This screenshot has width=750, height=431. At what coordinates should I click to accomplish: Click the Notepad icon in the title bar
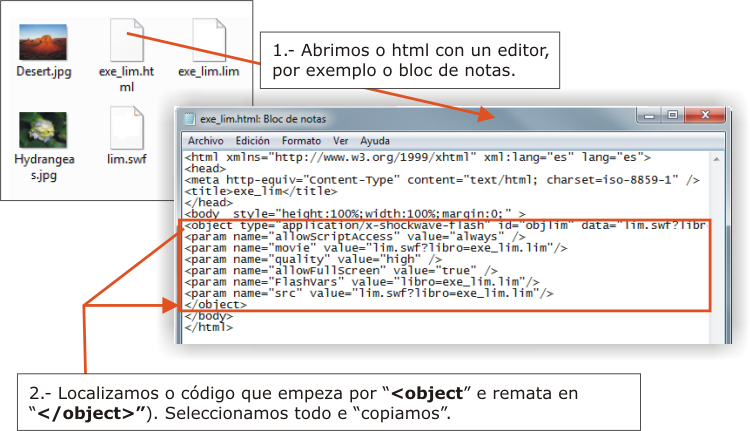coord(190,118)
